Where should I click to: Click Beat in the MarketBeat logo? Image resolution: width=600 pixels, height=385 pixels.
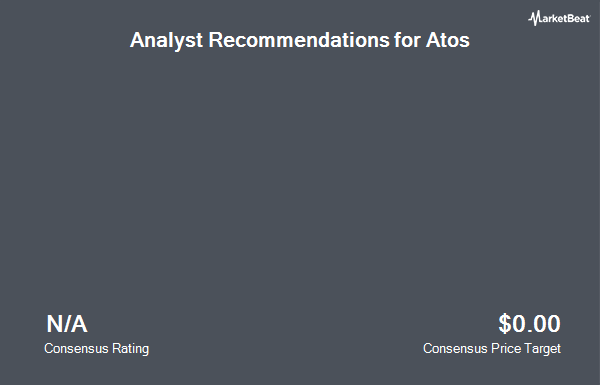point(578,19)
